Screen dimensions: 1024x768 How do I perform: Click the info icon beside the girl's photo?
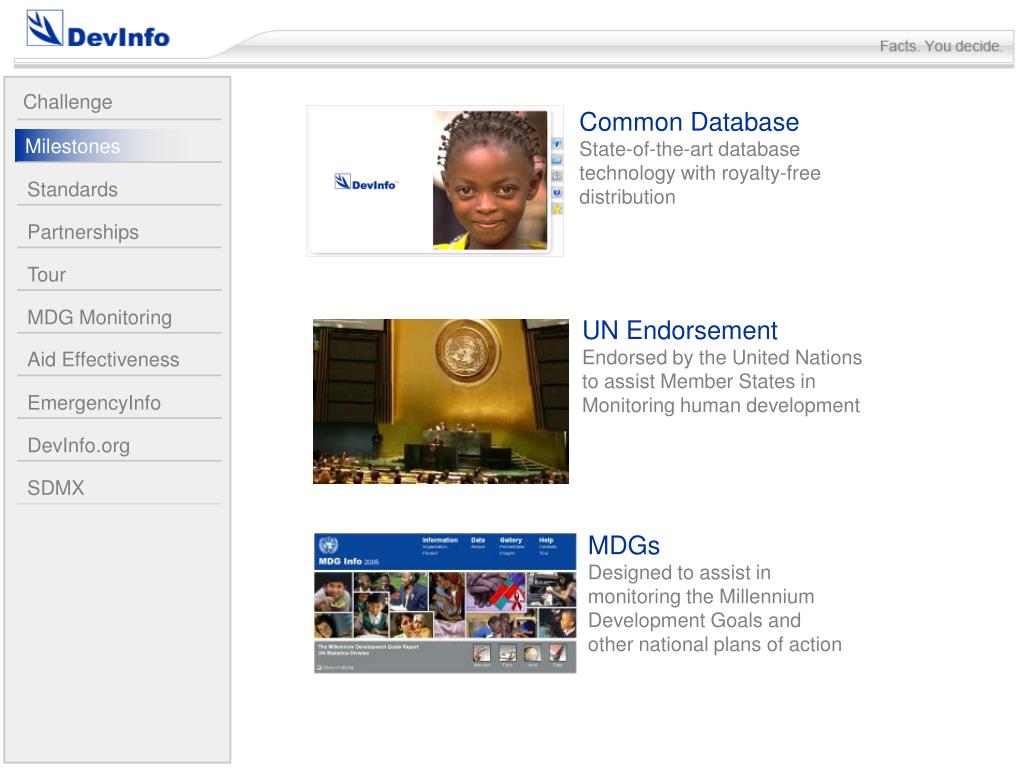click(557, 144)
